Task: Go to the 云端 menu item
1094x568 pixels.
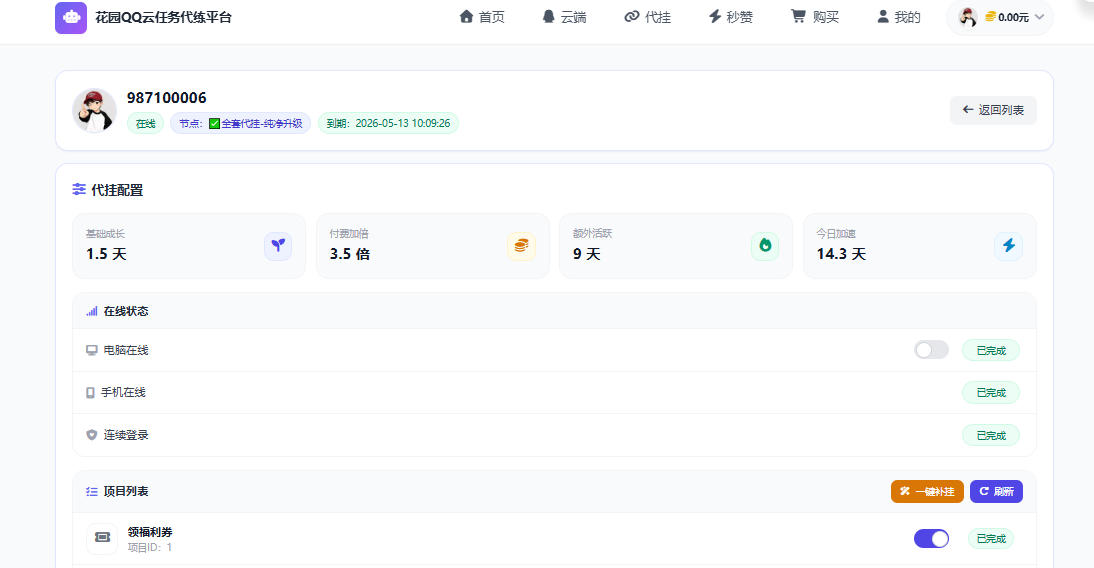Action: pos(564,17)
